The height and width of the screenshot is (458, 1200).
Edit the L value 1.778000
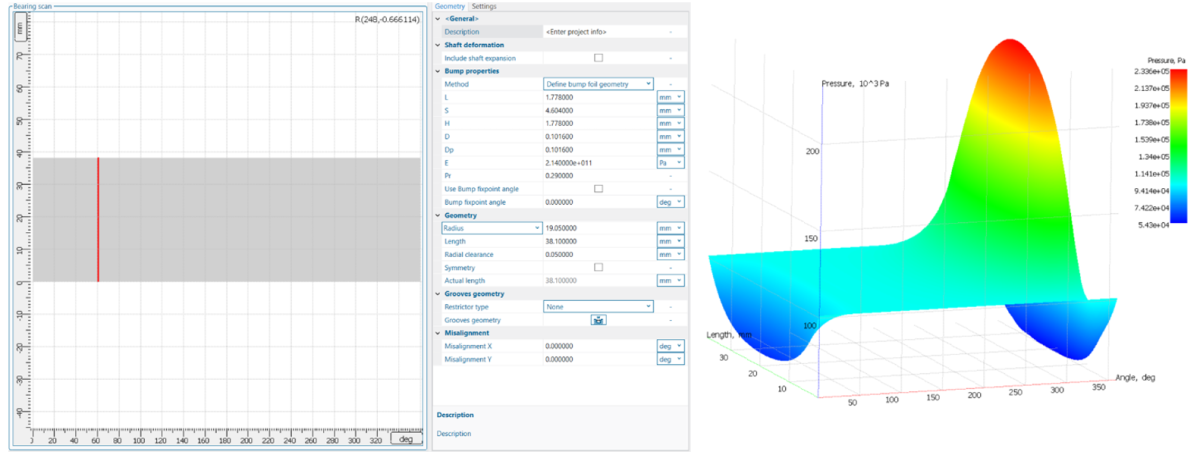(x=598, y=97)
